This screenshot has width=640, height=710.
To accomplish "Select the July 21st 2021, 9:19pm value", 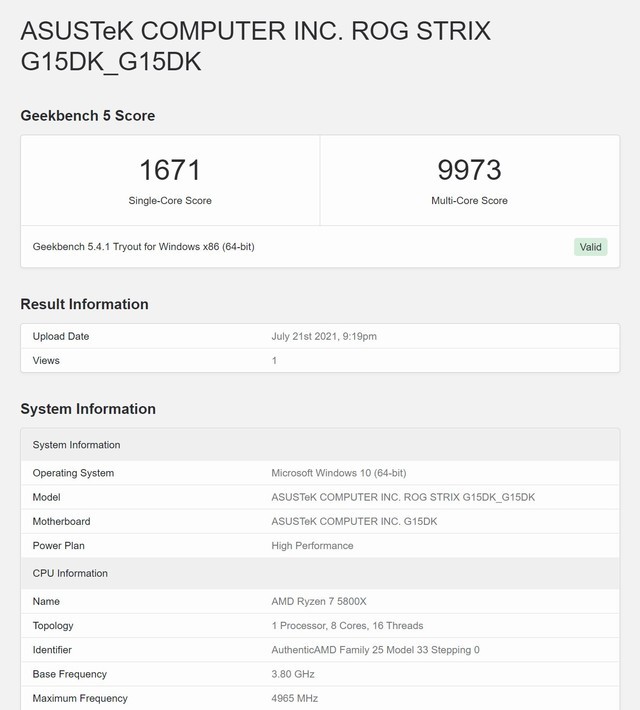I will (324, 336).
